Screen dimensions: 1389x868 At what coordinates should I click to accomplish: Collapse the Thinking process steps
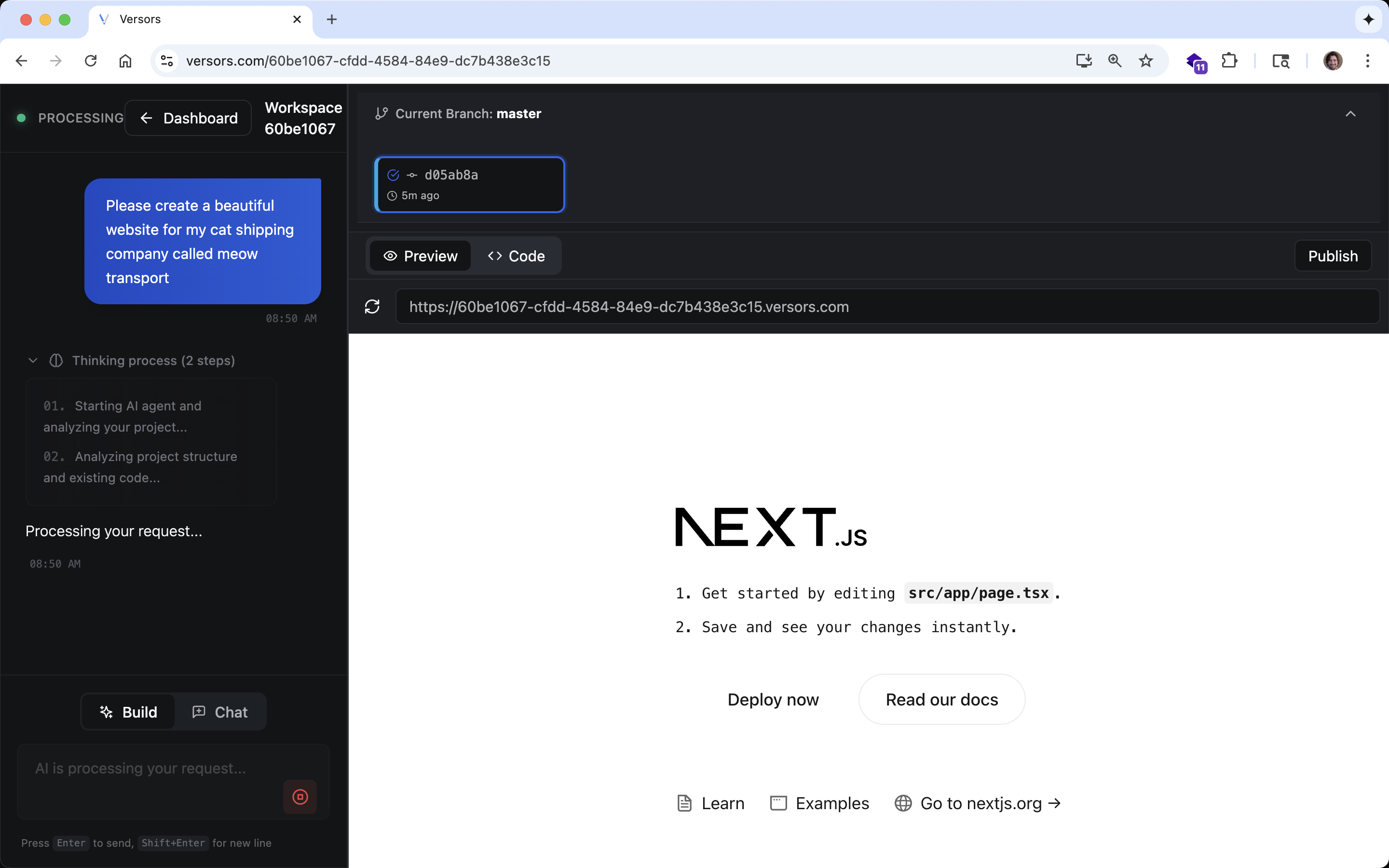(x=33, y=361)
